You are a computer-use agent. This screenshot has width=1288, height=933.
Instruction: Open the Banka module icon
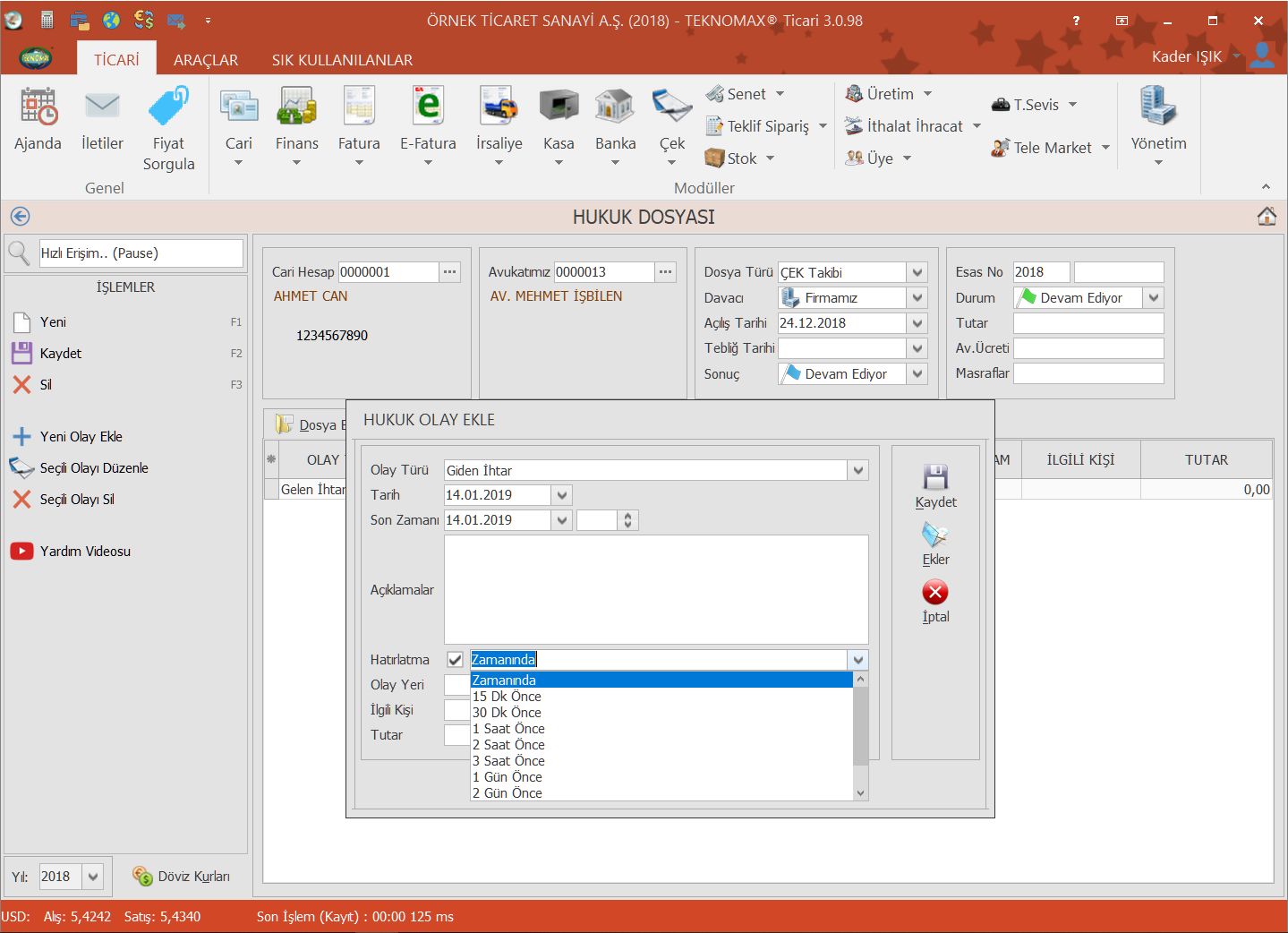click(x=615, y=107)
